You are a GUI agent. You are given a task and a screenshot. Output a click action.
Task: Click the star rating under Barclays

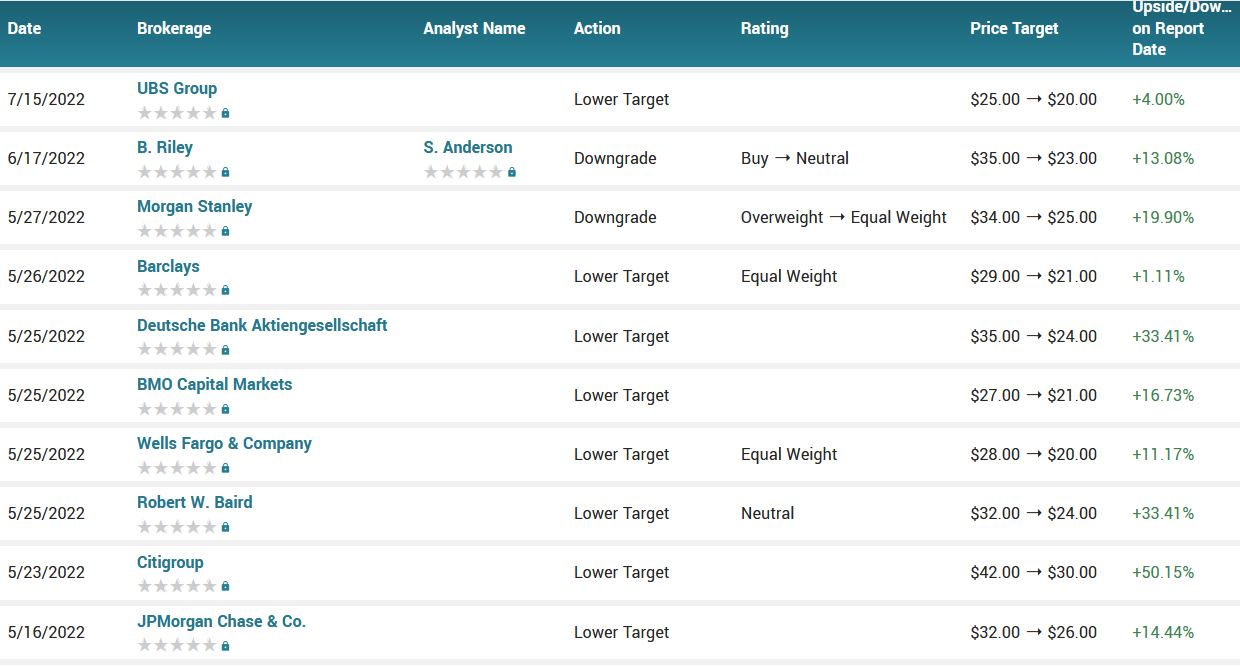(x=177, y=290)
